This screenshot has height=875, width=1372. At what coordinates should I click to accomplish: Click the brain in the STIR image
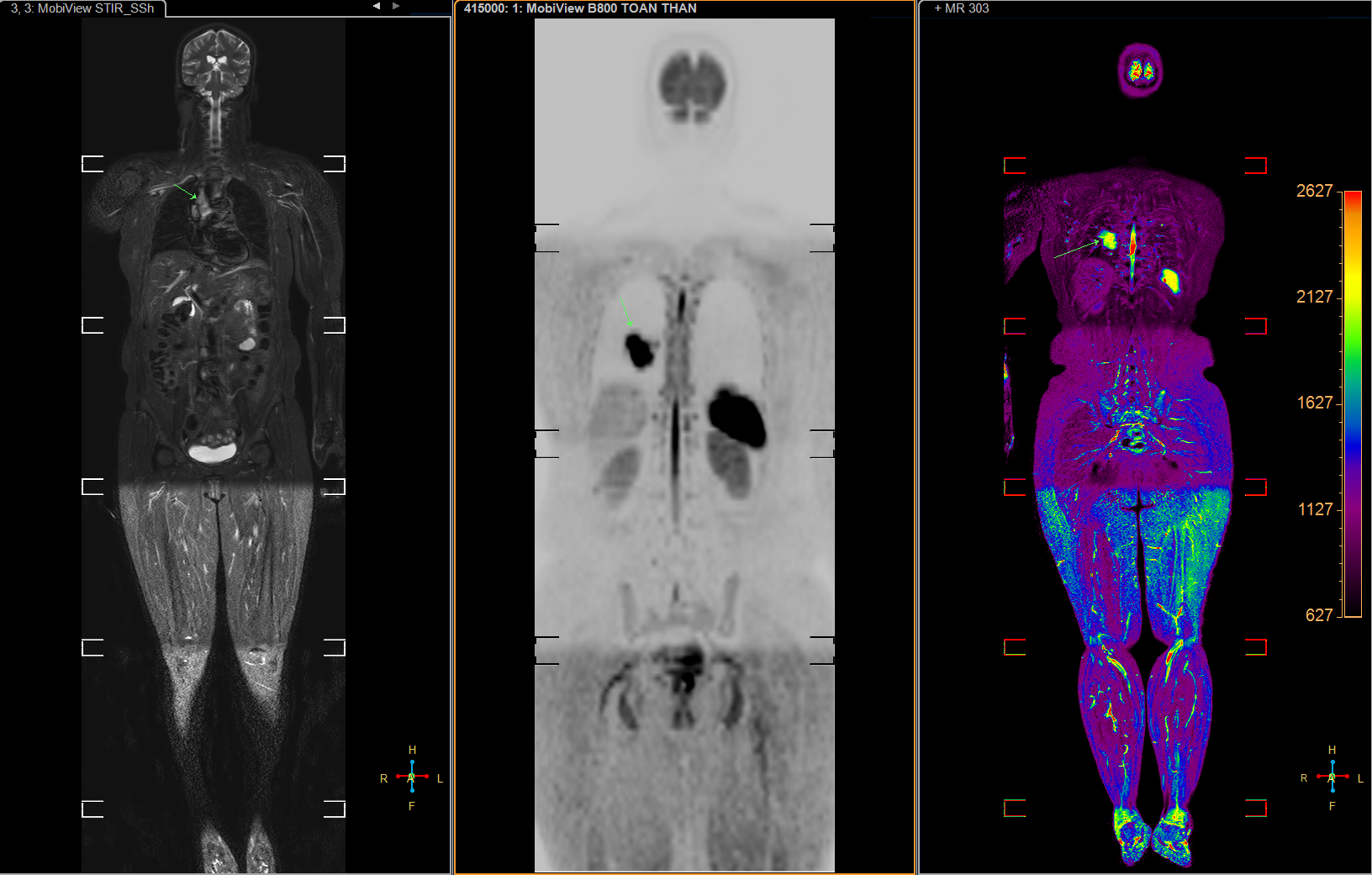pos(217,63)
